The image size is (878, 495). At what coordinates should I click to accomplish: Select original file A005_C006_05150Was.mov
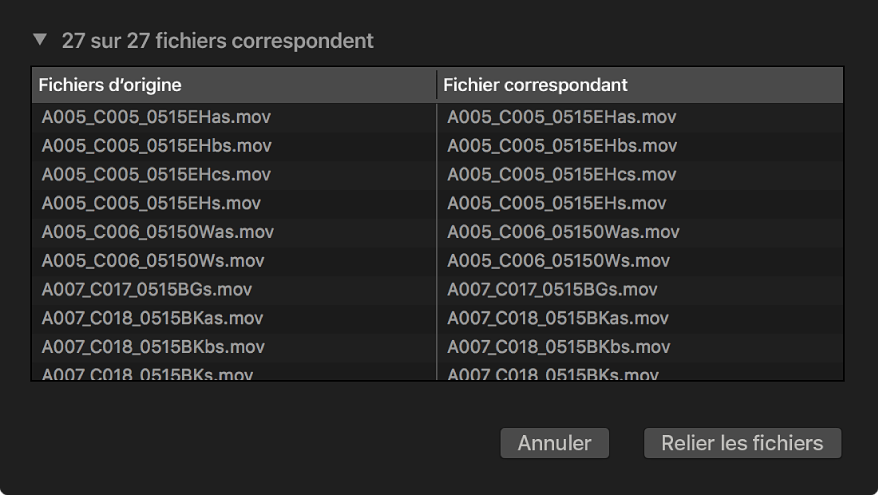[x=158, y=232]
